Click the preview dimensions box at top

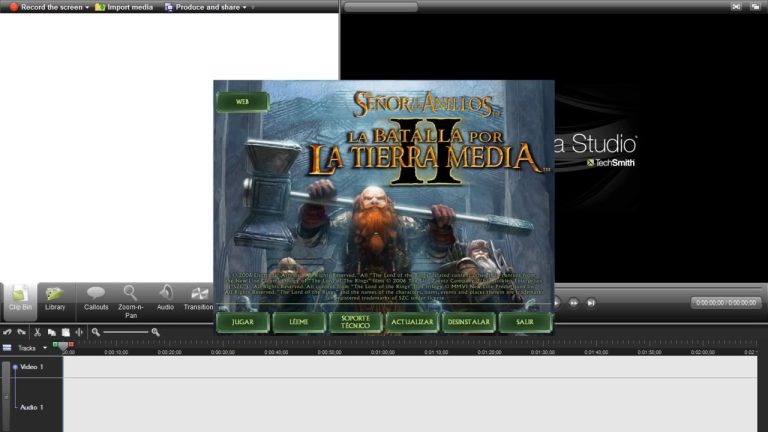point(380,7)
